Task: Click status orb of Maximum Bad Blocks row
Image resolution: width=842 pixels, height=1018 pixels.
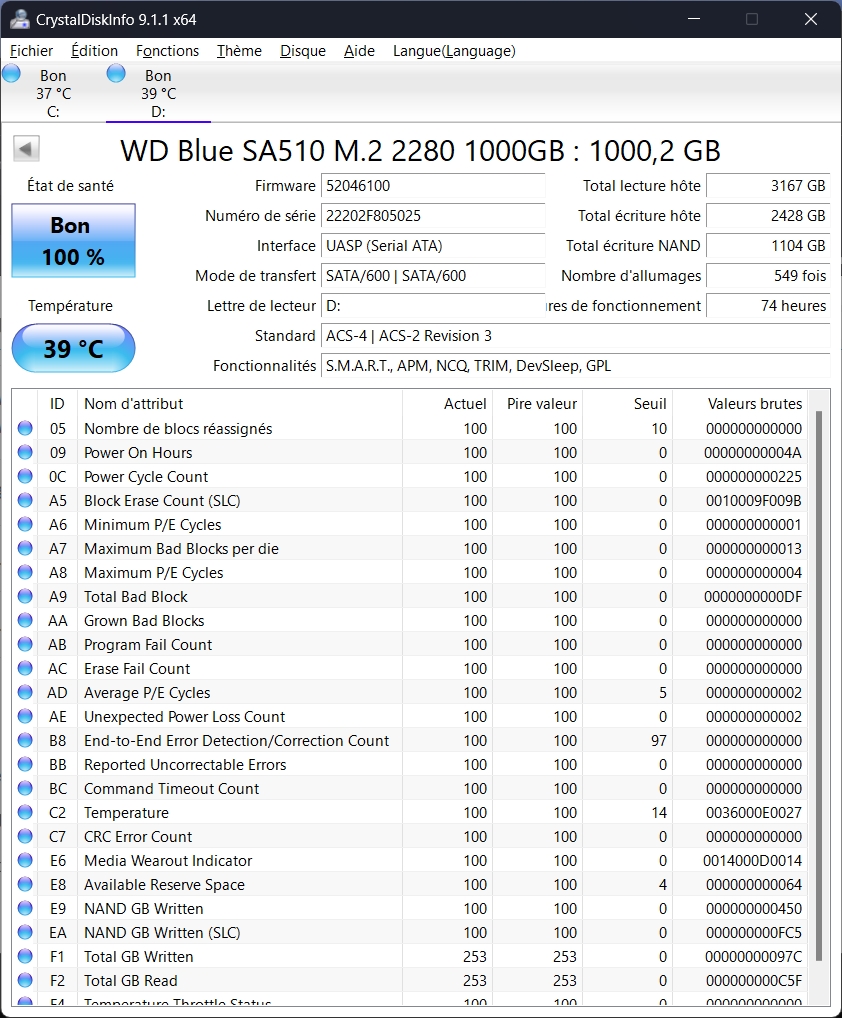Action: [25, 549]
